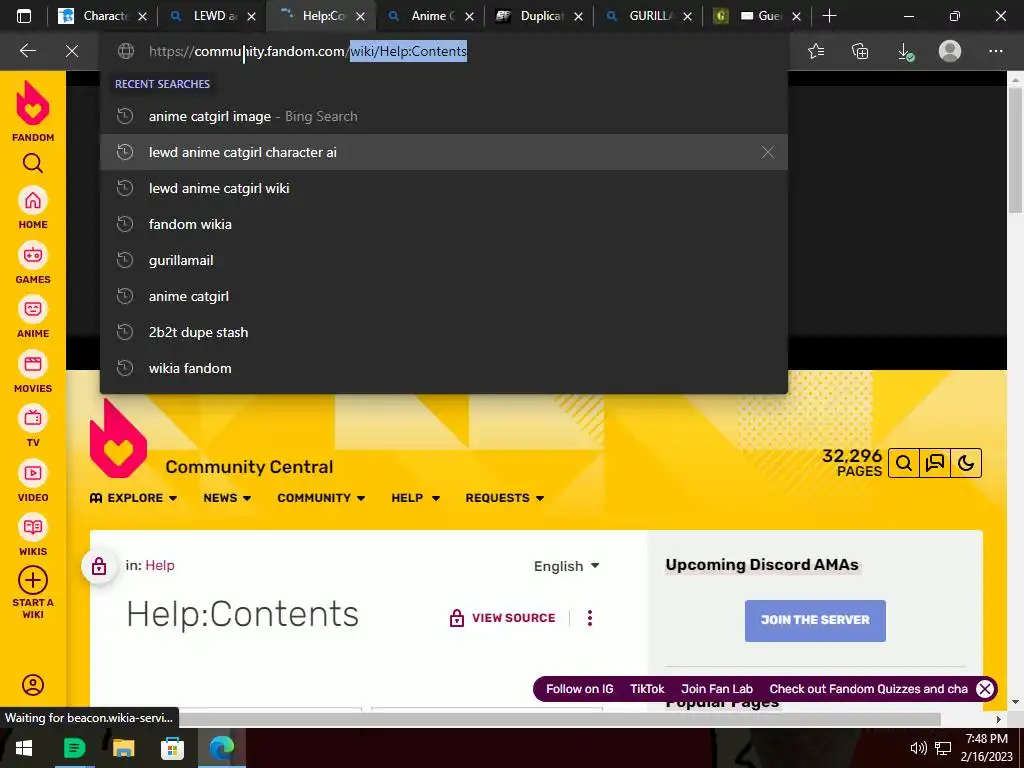Open browser Settings and more menu

coord(995,51)
